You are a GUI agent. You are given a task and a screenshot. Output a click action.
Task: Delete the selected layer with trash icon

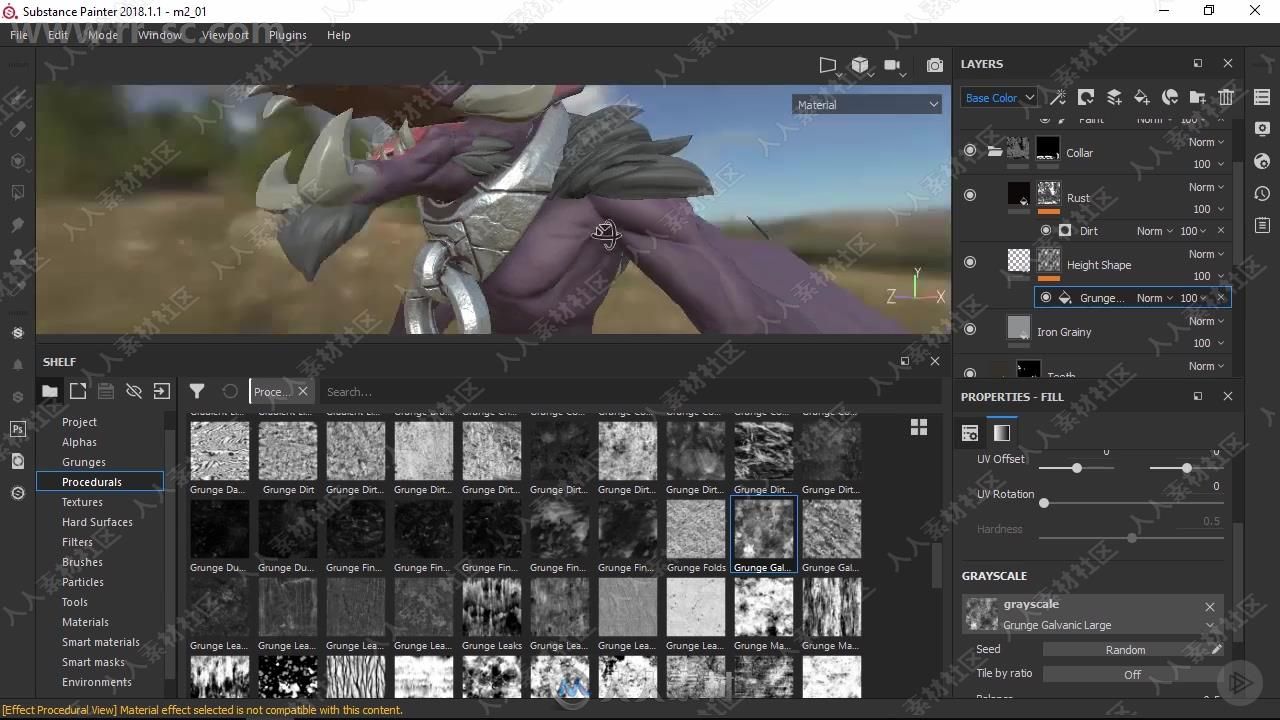[1225, 97]
